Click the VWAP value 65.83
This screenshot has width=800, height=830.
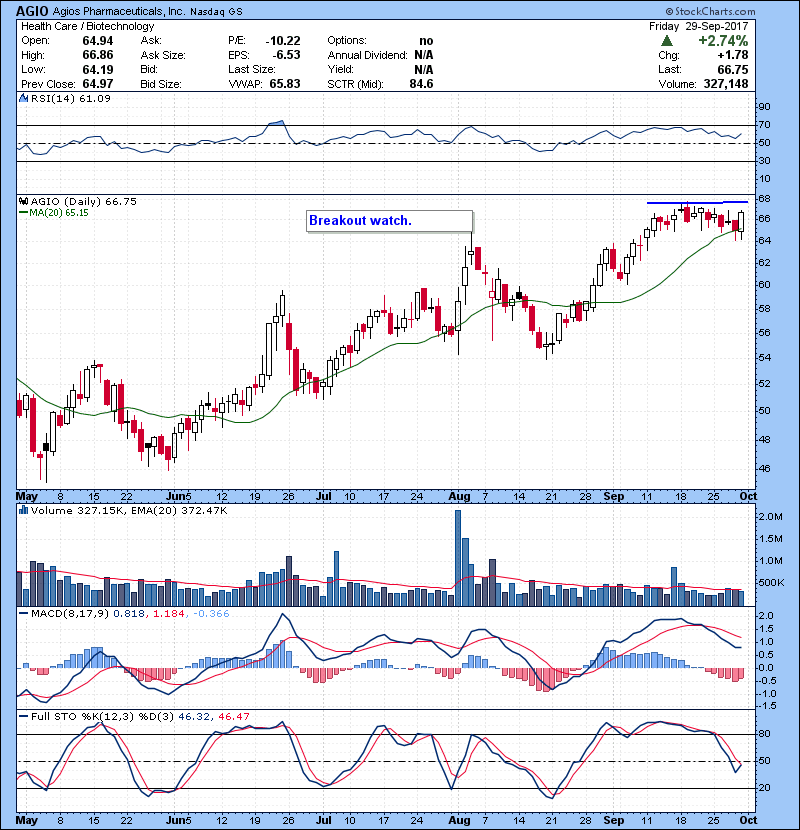pos(285,84)
